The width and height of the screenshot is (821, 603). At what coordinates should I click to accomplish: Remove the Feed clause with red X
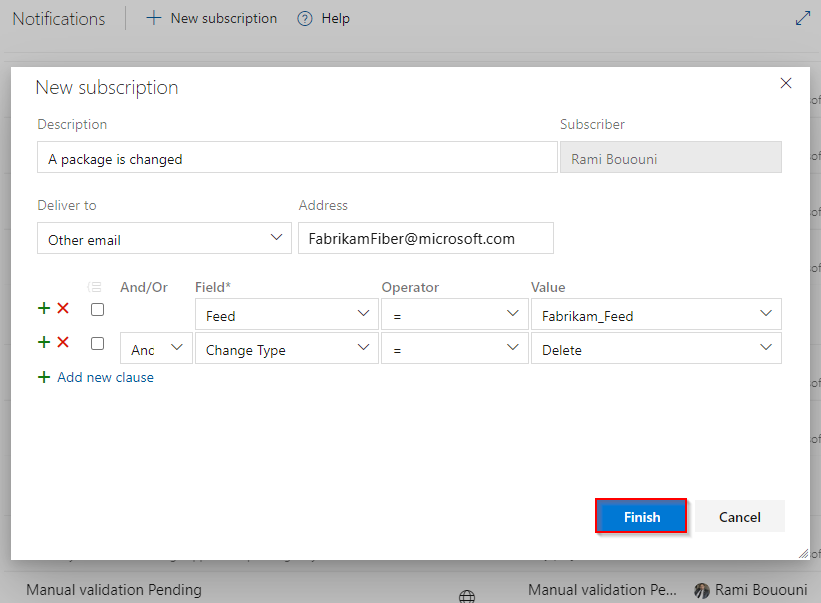point(61,308)
